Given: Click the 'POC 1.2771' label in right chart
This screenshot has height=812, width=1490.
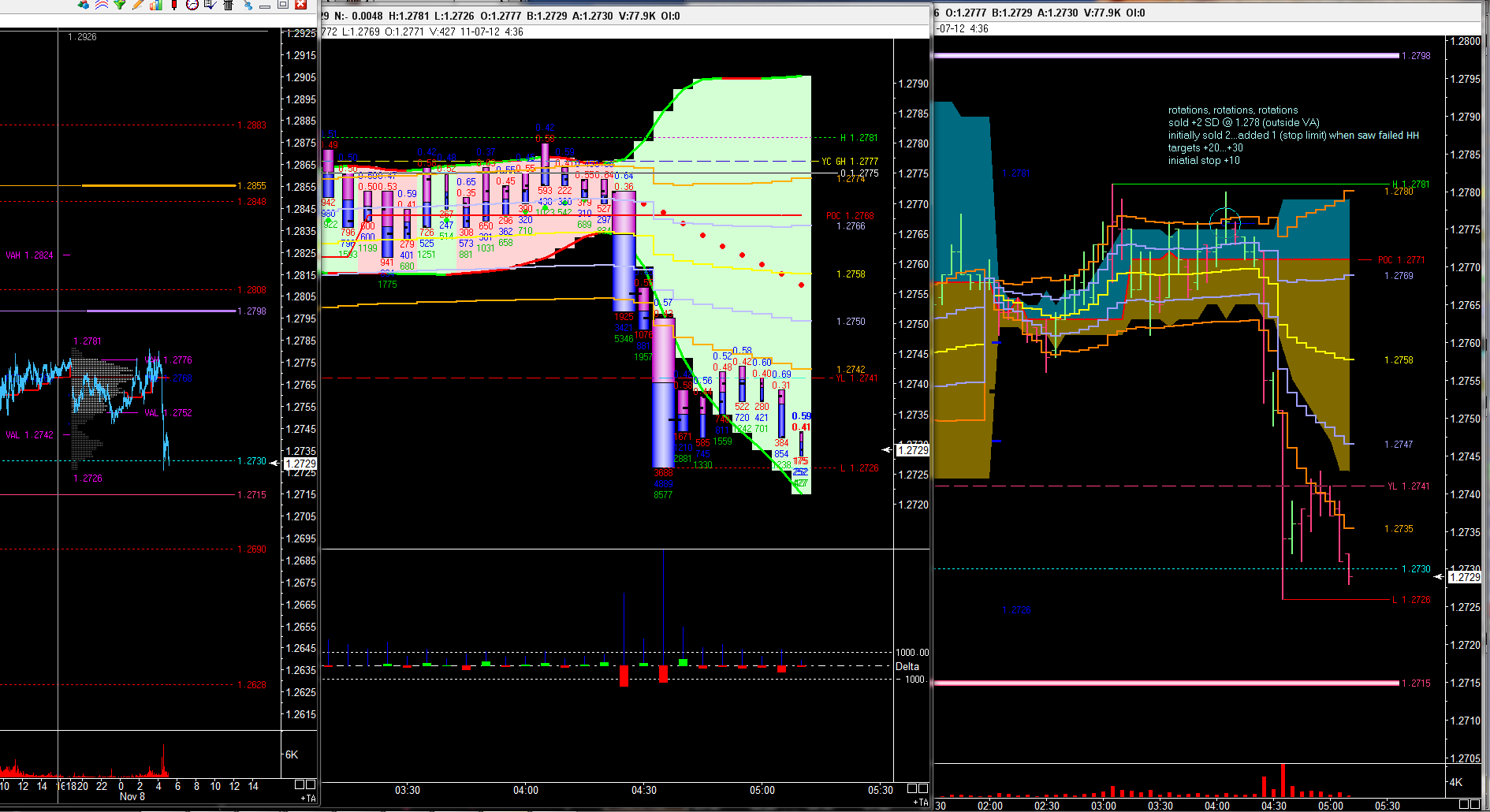Looking at the screenshot, I should tap(1401, 260).
